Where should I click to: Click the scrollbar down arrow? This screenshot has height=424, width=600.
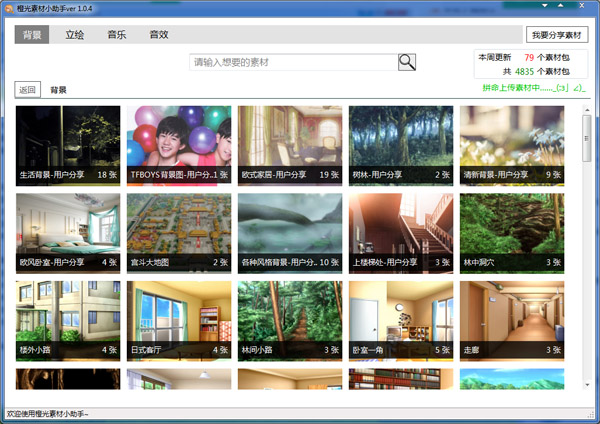click(x=587, y=384)
